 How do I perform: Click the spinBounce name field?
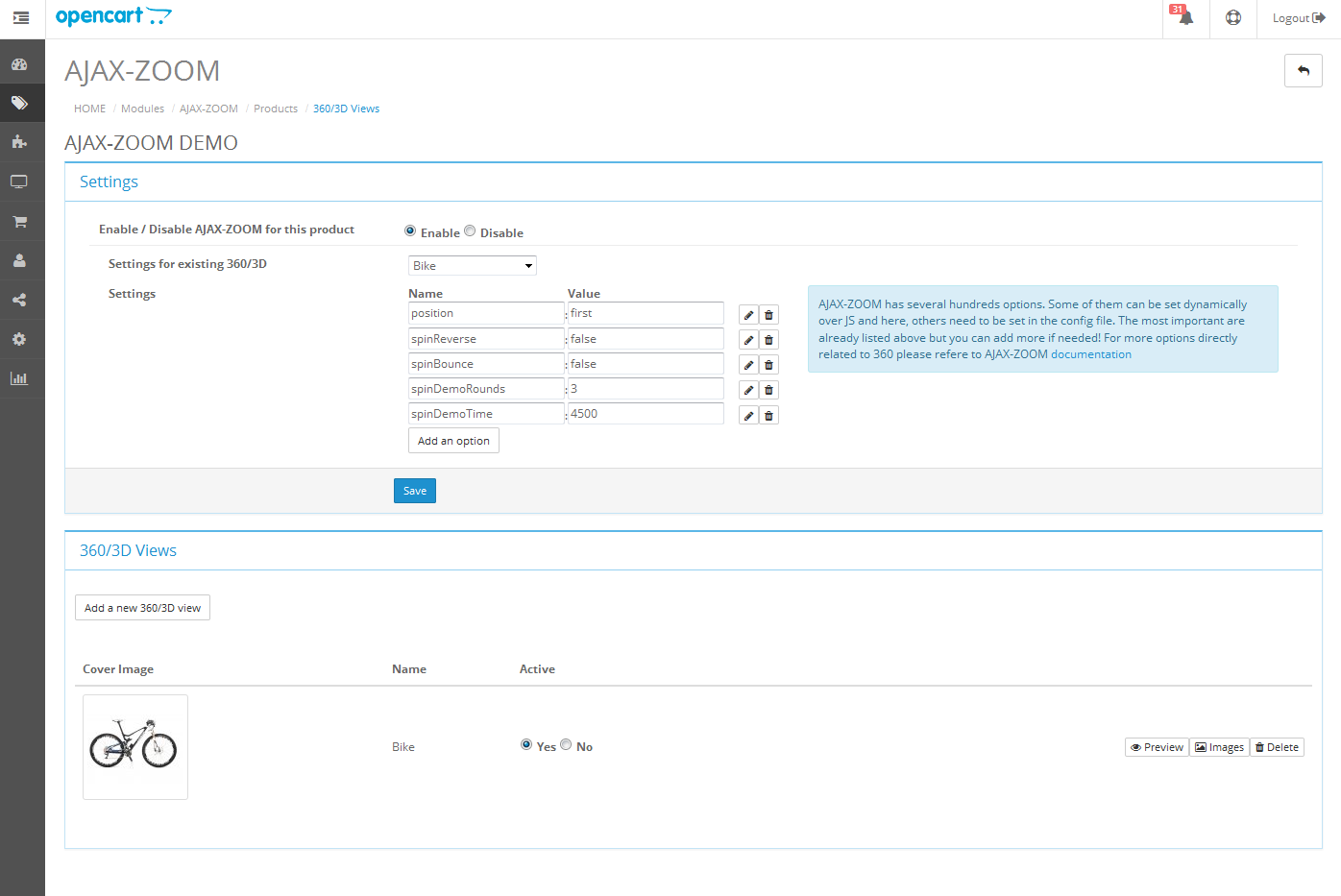pyautogui.click(x=486, y=364)
